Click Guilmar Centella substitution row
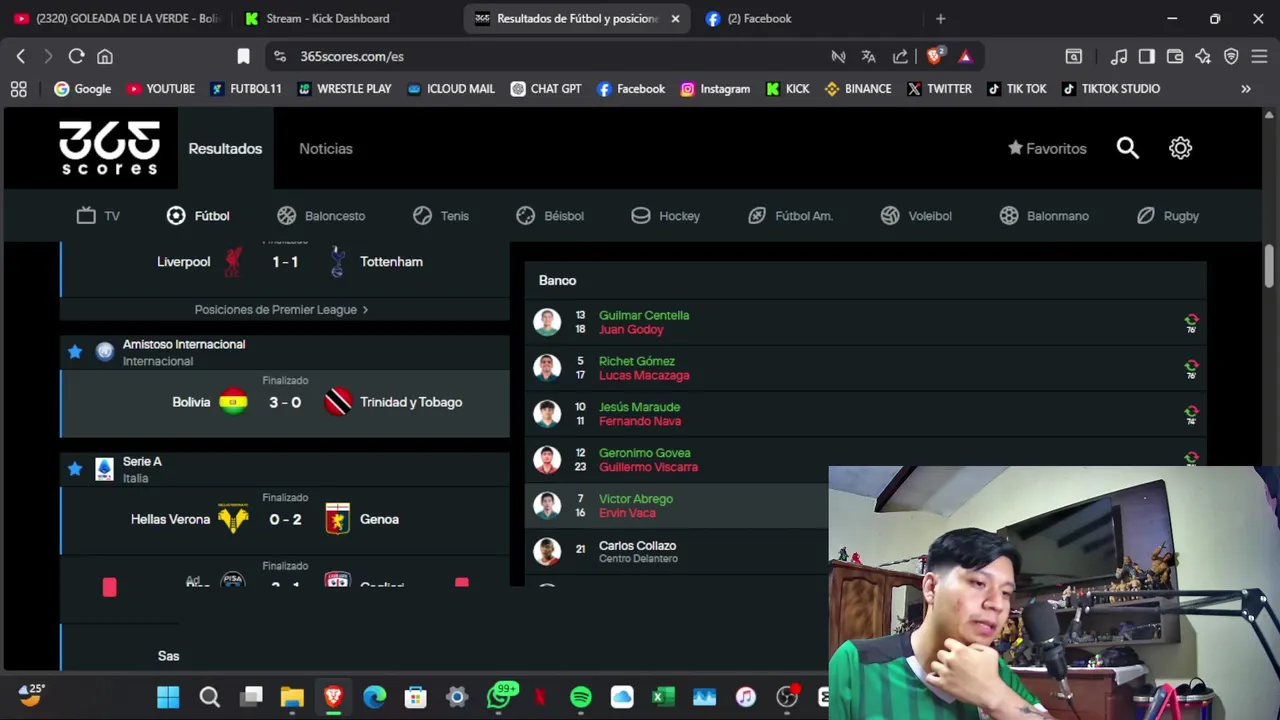 tap(866, 322)
